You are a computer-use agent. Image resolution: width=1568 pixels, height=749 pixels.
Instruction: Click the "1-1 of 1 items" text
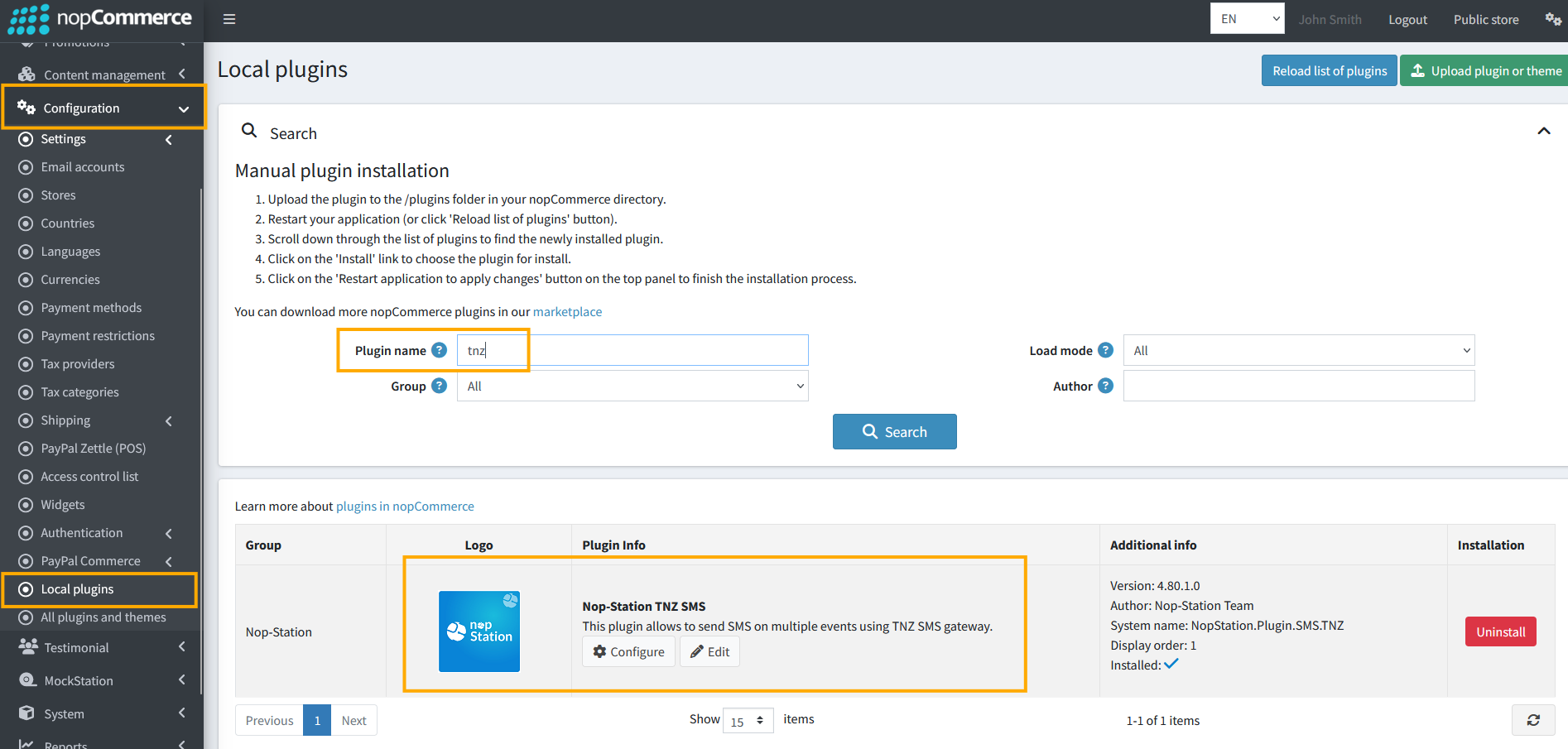click(x=1162, y=720)
